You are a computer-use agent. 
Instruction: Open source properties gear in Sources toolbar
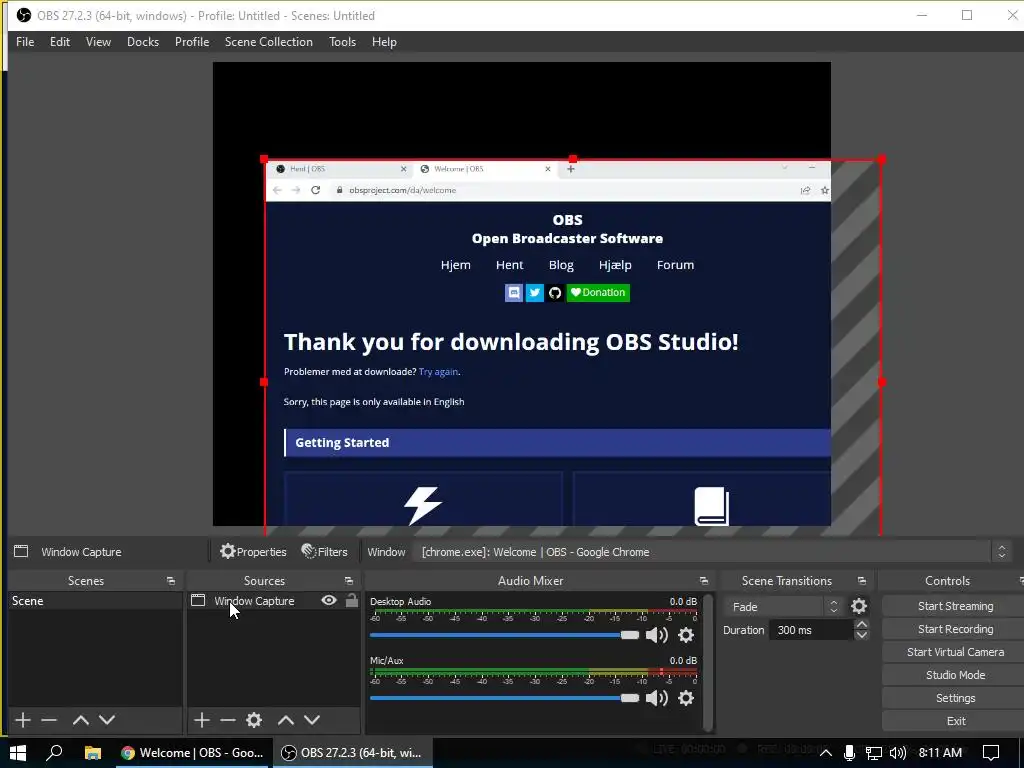pyautogui.click(x=254, y=720)
